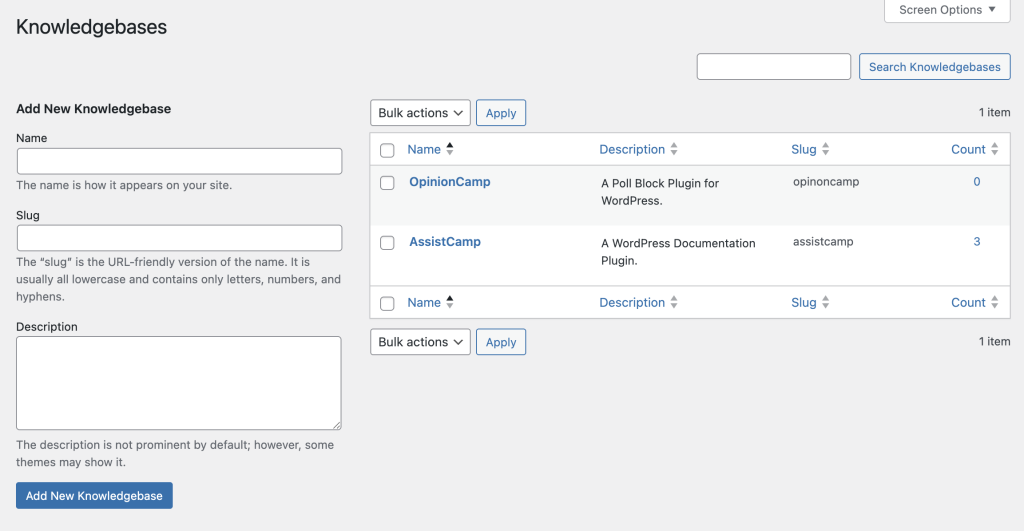Toggle select-all checkbox in table header
This screenshot has height=531, width=1024.
coord(387,150)
